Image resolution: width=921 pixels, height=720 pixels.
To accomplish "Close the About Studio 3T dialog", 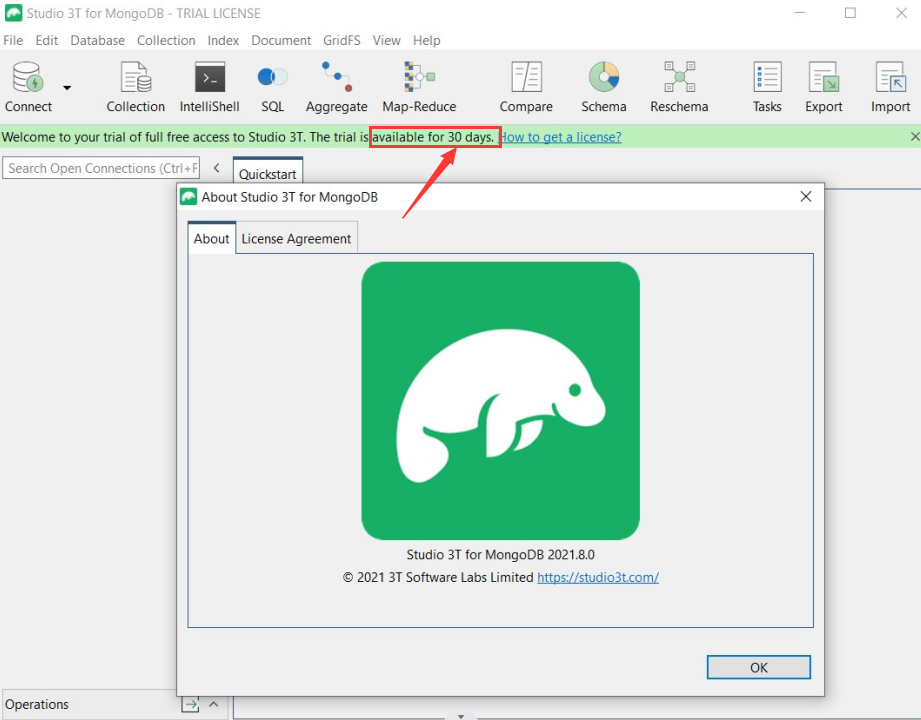I will (x=806, y=197).
